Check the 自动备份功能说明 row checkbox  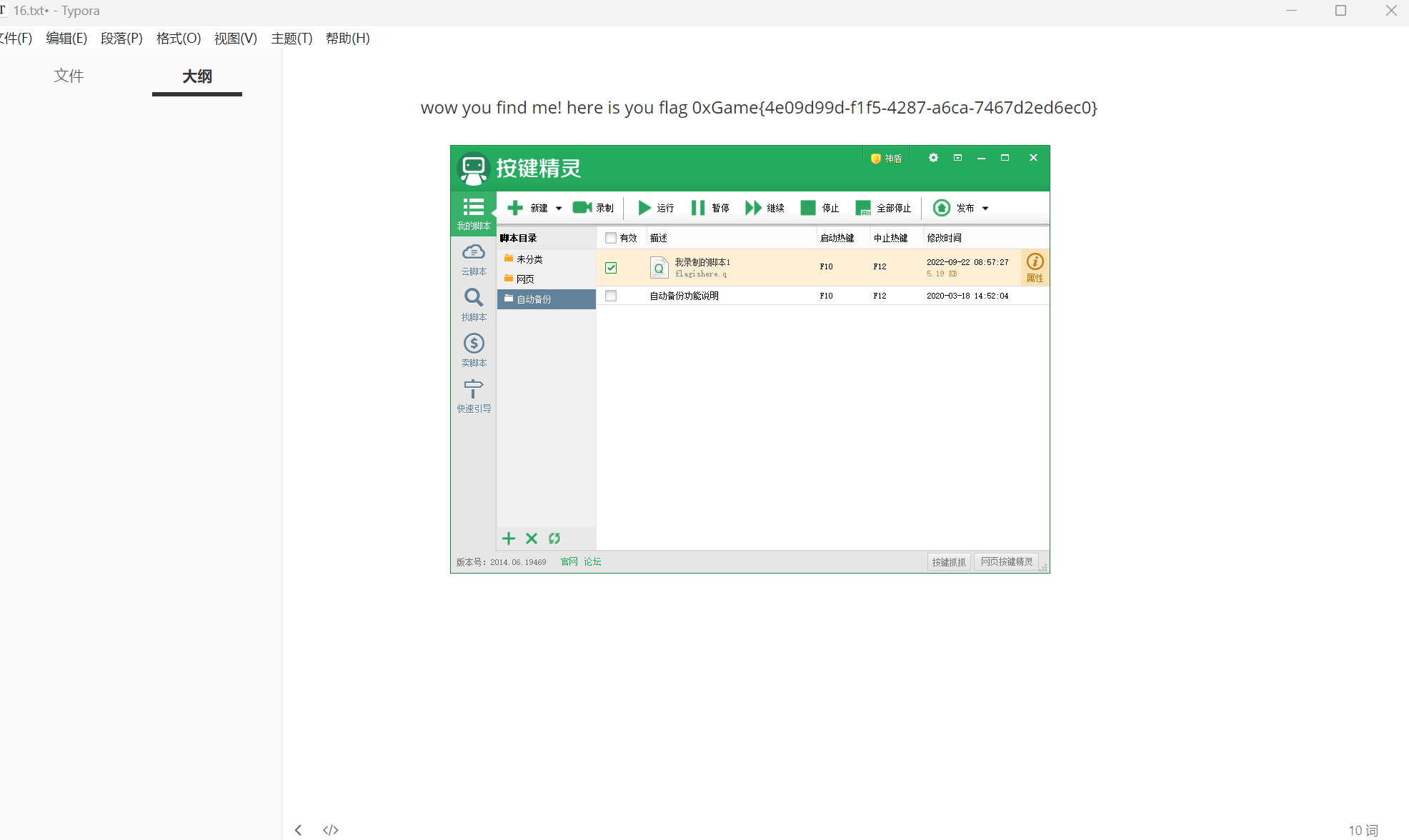click(x=611, y=296)
